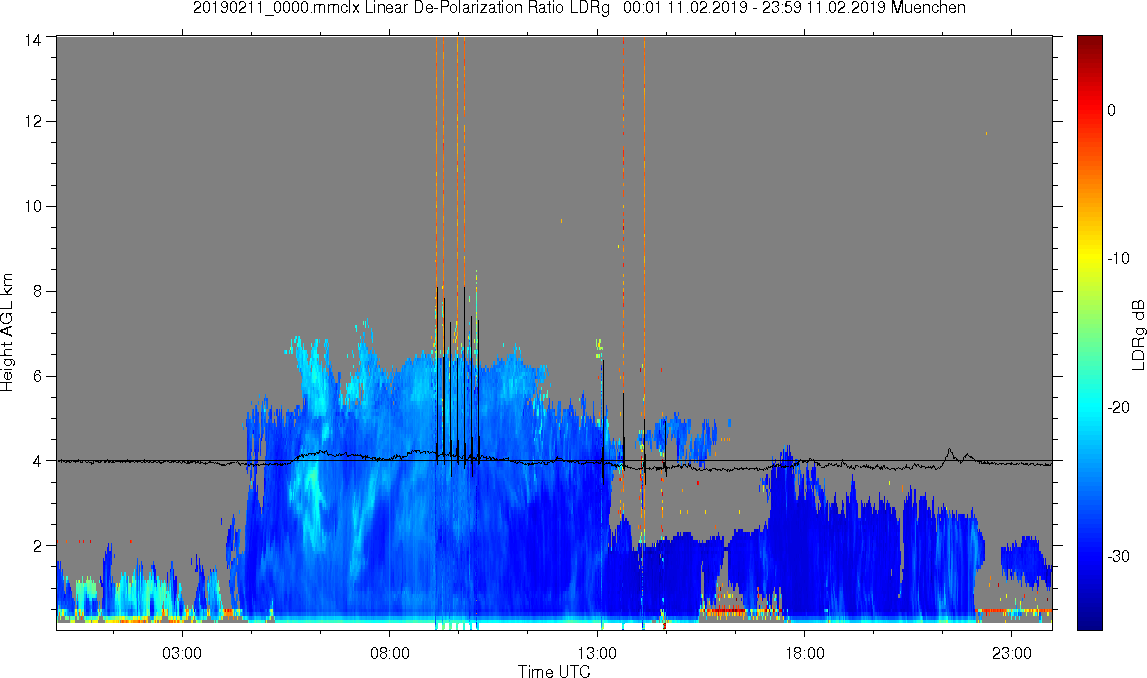Click the -10 value on colorbar scale
Viewport: 1147px width, 678px height.
[x=1118, y=258]
